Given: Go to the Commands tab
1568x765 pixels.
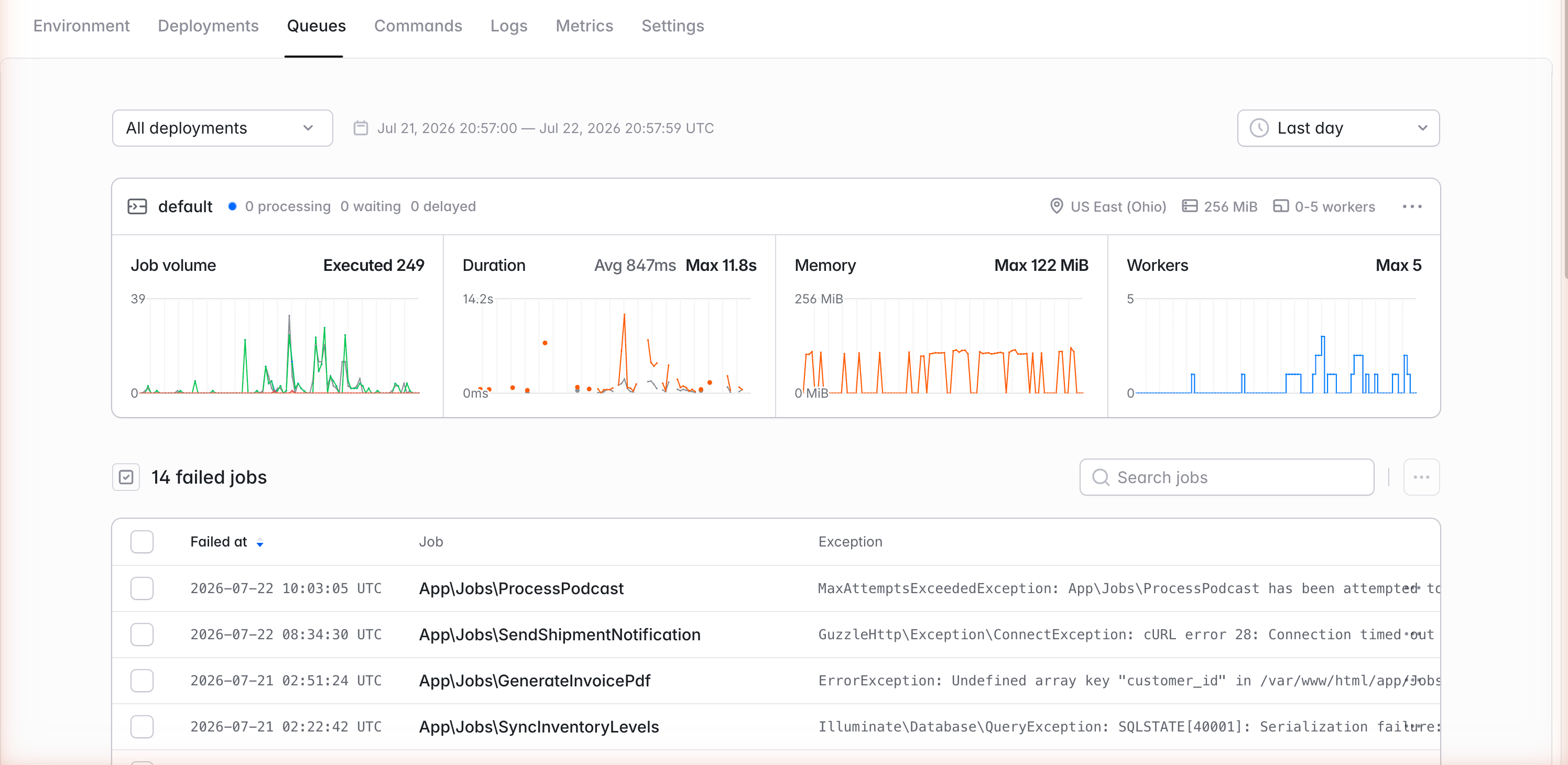Looking at the screenshot, I should point(418,26).
